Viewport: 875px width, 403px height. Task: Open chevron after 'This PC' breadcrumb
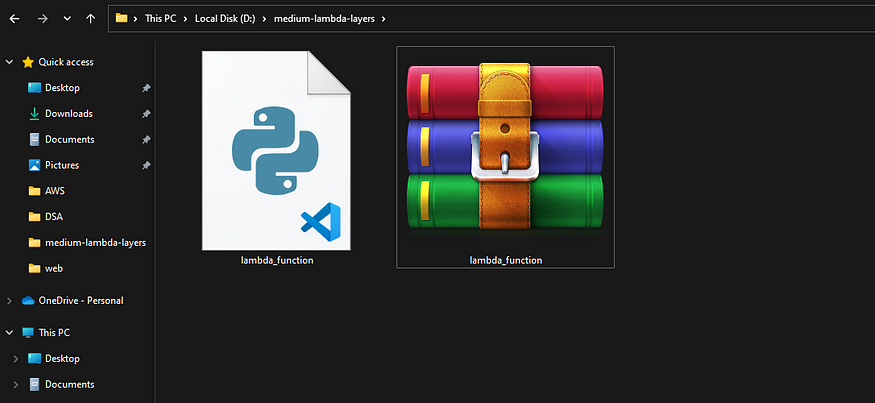pos(185,18)
